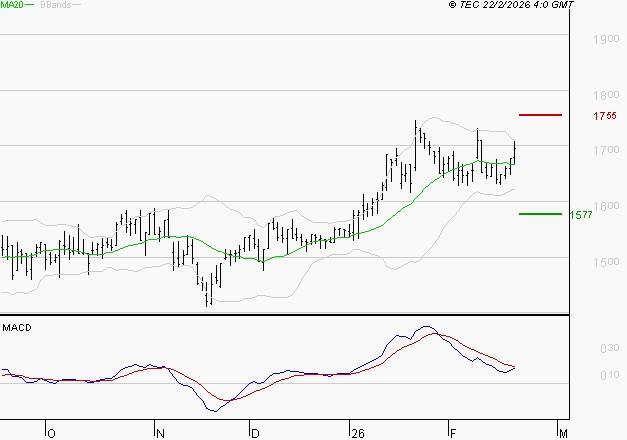Click the red resistance line at 1755
The image size is (627, 440).
[540, 115]
